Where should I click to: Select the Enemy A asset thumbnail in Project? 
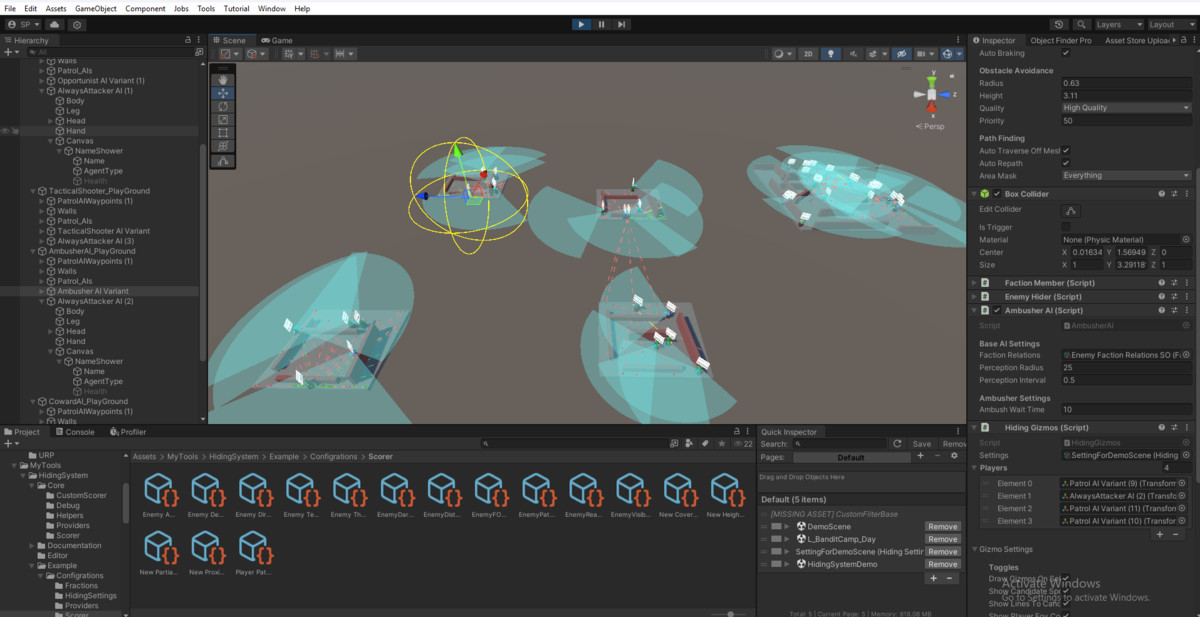pyautogui.click(x=160, y=489)
